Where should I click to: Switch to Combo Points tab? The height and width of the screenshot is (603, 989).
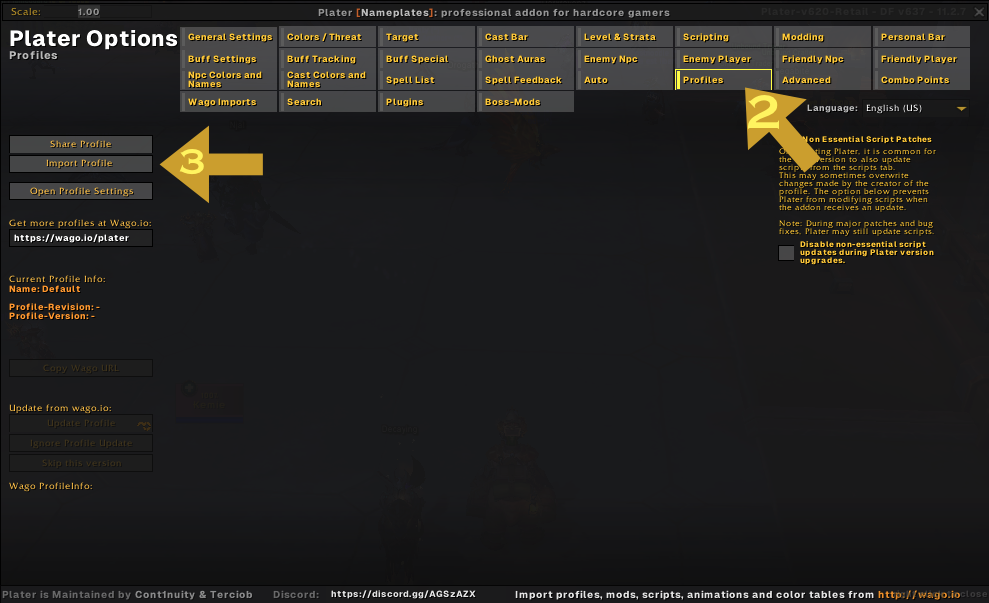tap(922, 79)
